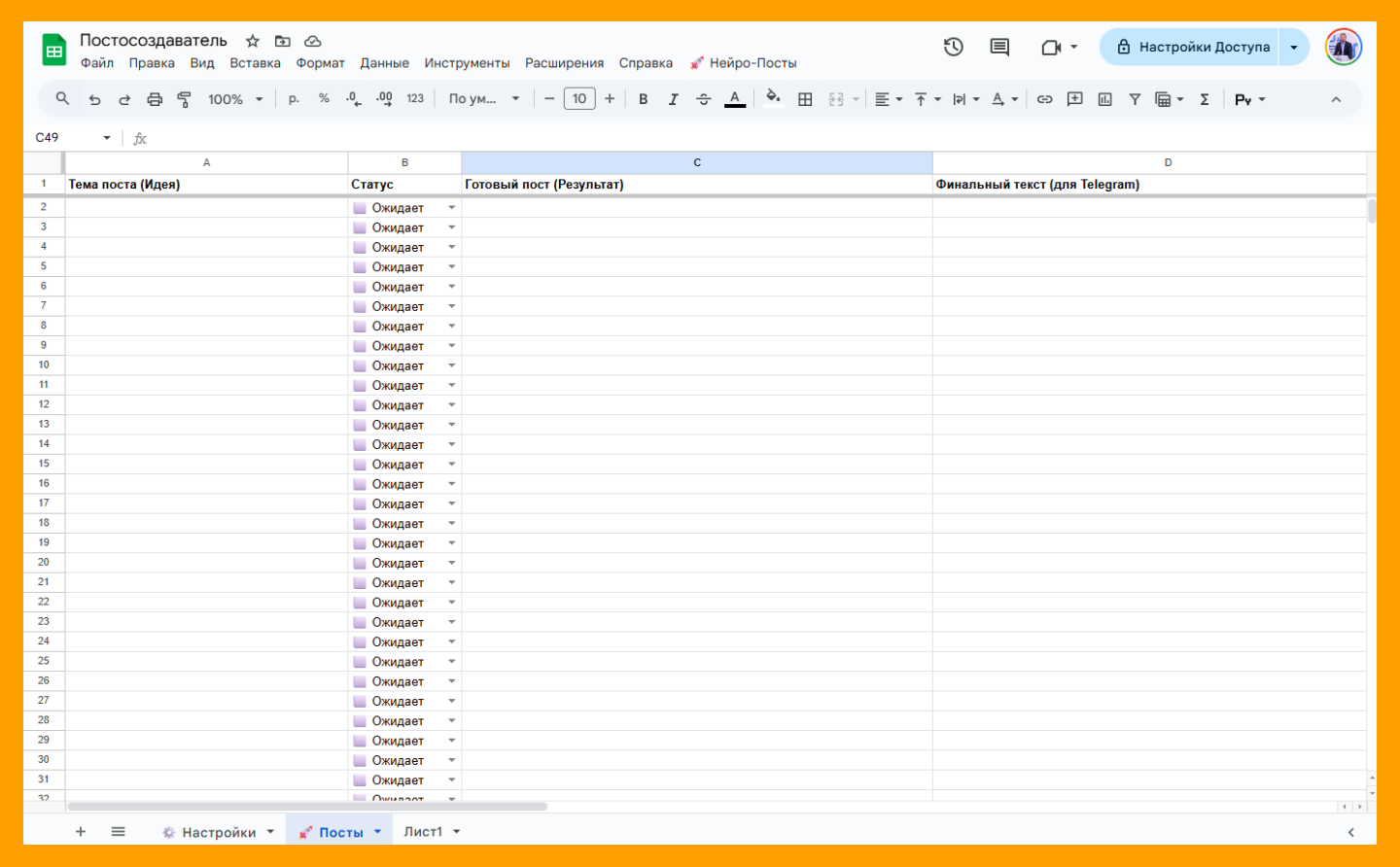
Task: Toggle bold formatting
Action: (643, 99)
